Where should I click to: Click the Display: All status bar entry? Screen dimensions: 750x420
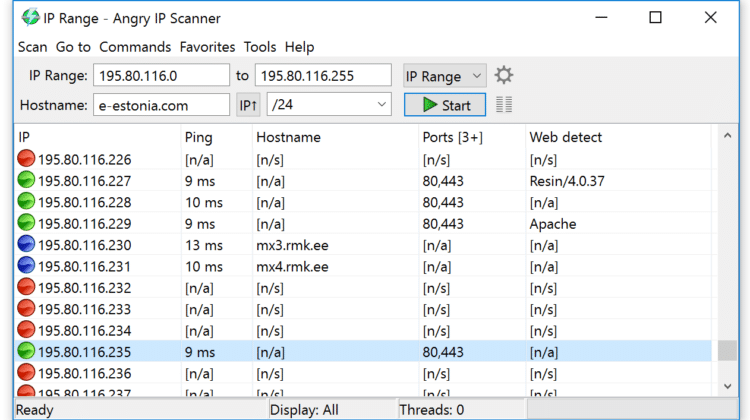coord(304,410)
